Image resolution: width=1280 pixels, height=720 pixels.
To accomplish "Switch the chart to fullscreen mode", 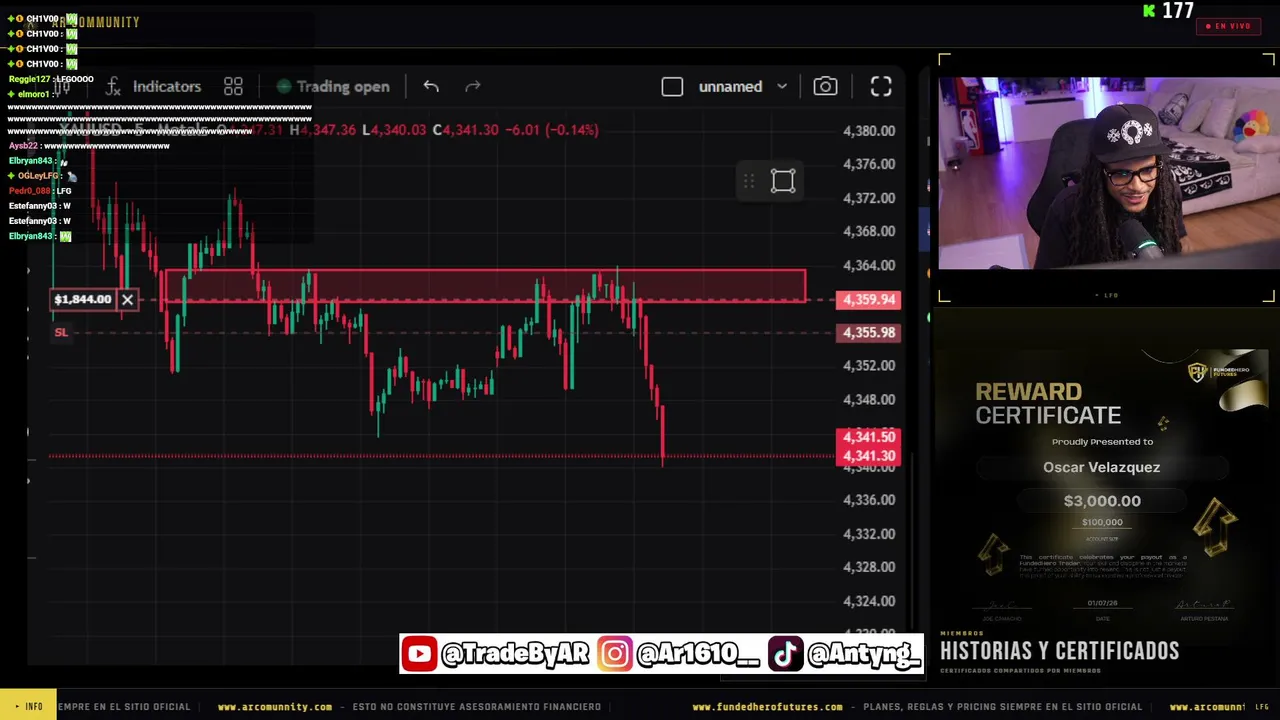I will [x=881, y=87].
